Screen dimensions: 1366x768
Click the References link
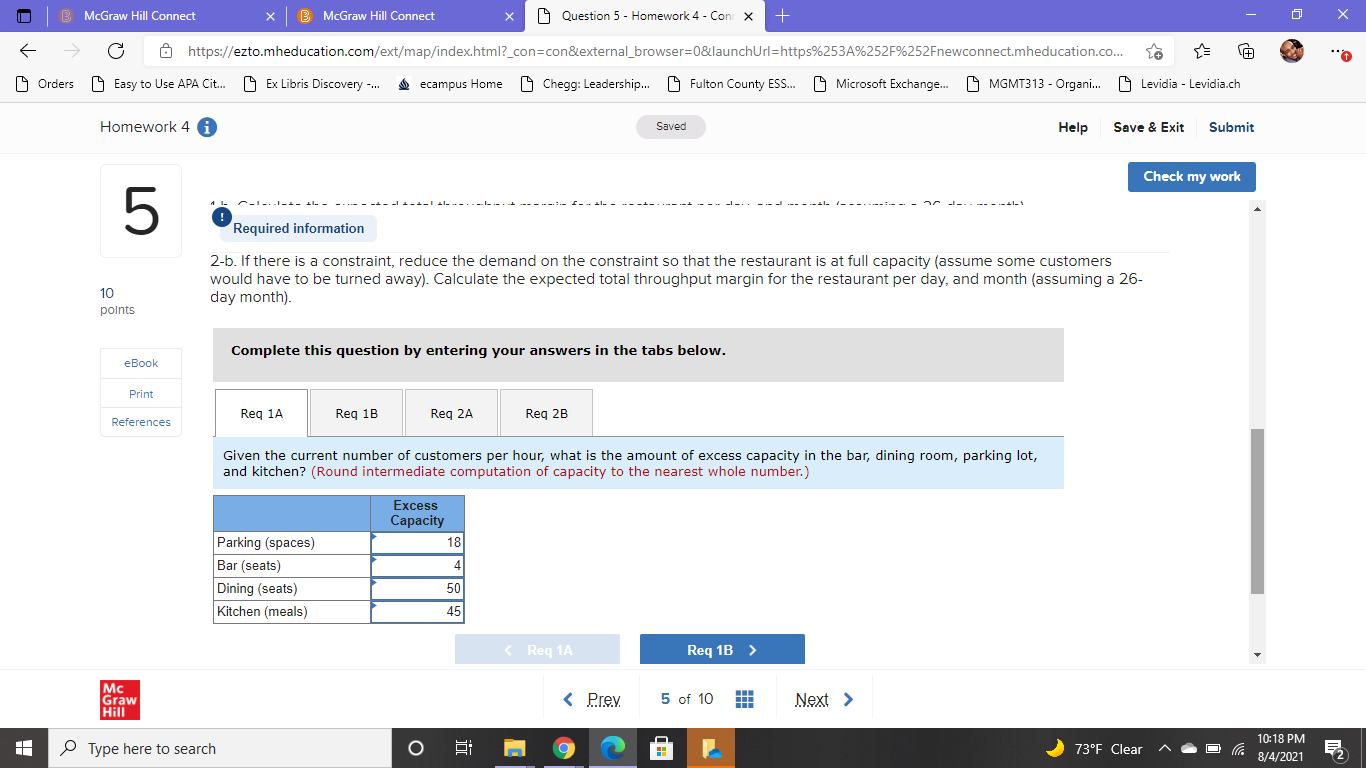point(140,422)
